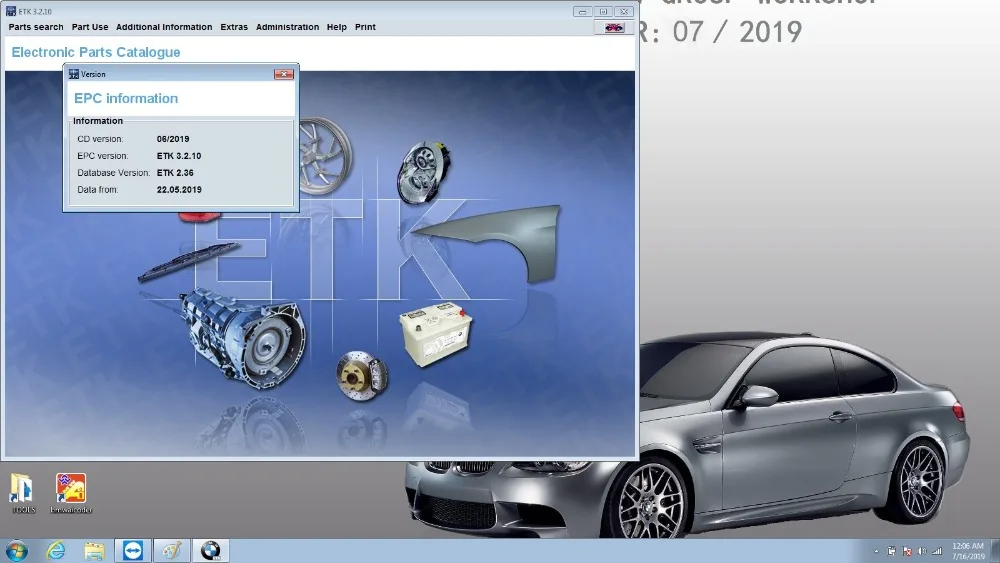Switch to BMW ETK taskbar button

[210, 551]
